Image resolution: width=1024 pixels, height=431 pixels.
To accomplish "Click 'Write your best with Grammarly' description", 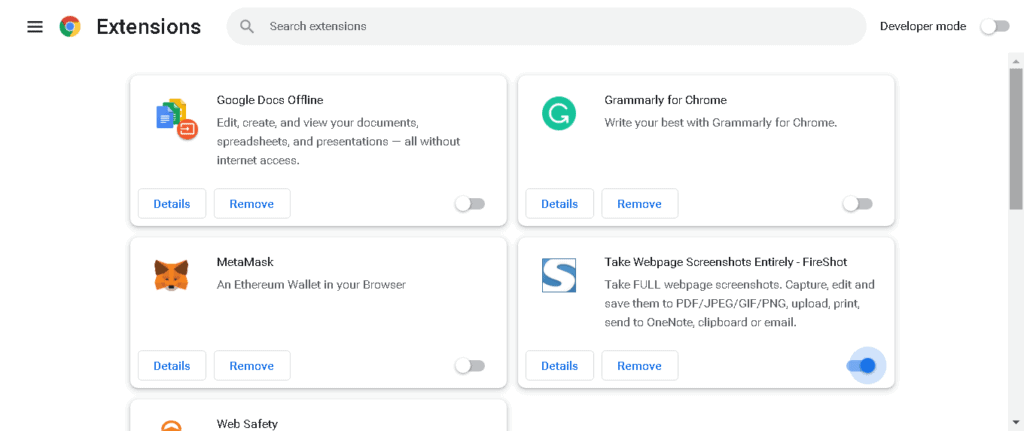I will (x=721, y=122).
